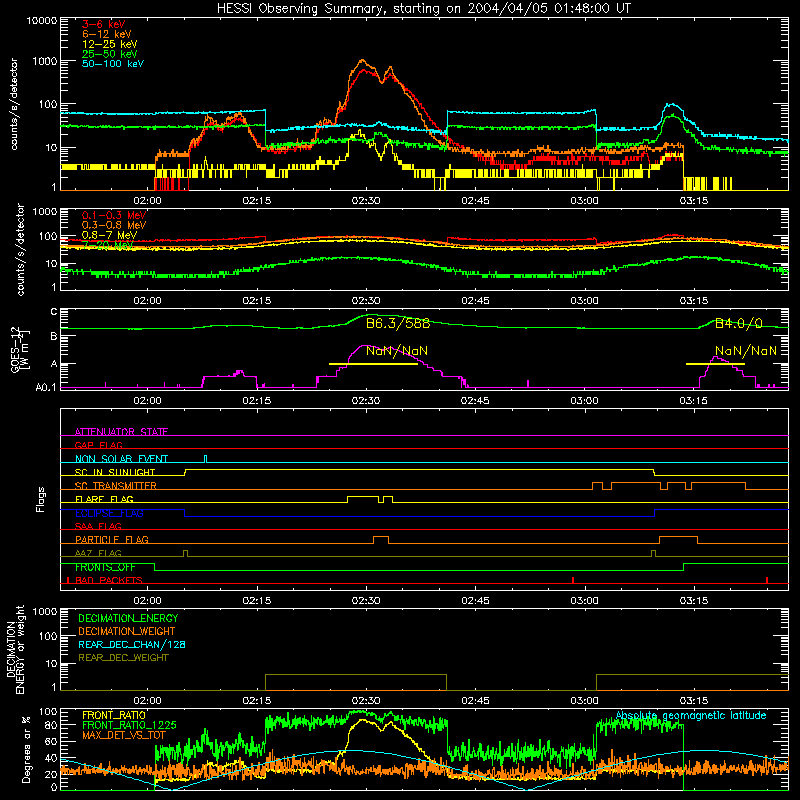
Task: Click the yellow "12-25 keV" legend label
Action: [110, 44]
